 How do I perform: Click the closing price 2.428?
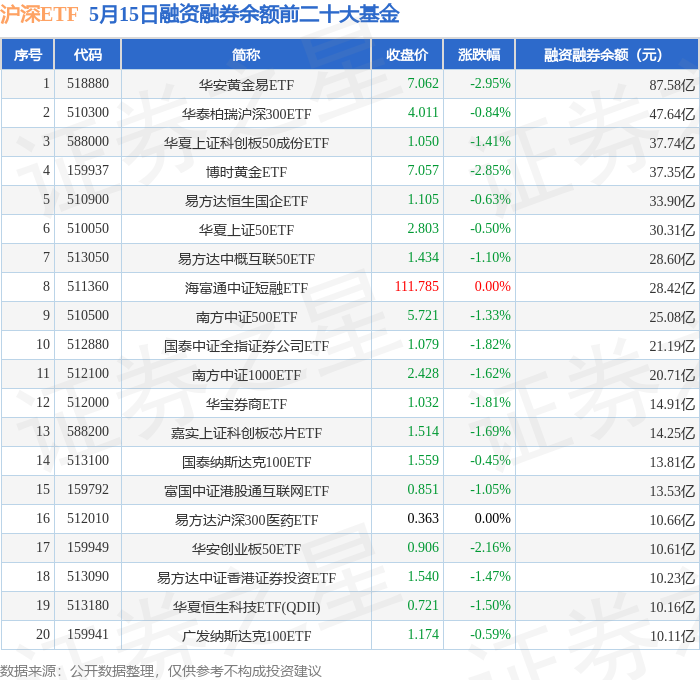point(423,374)
